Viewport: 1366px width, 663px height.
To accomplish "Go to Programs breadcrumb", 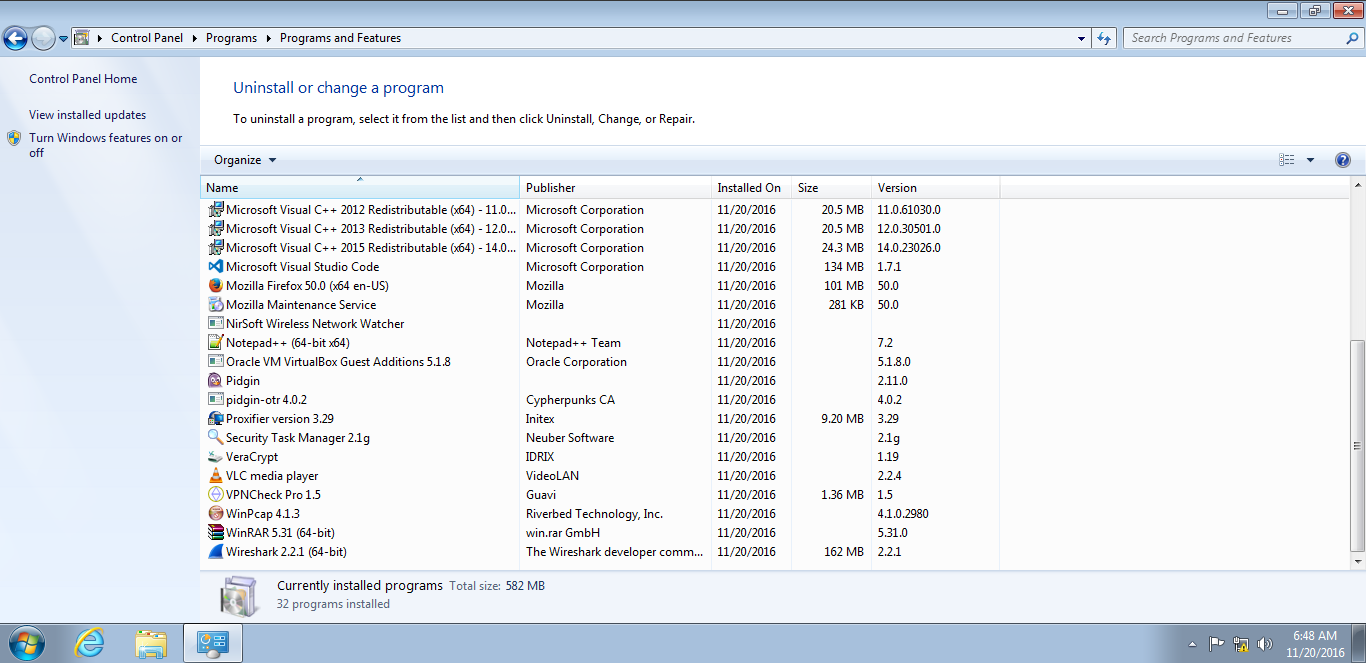I will tap(231, 38).
